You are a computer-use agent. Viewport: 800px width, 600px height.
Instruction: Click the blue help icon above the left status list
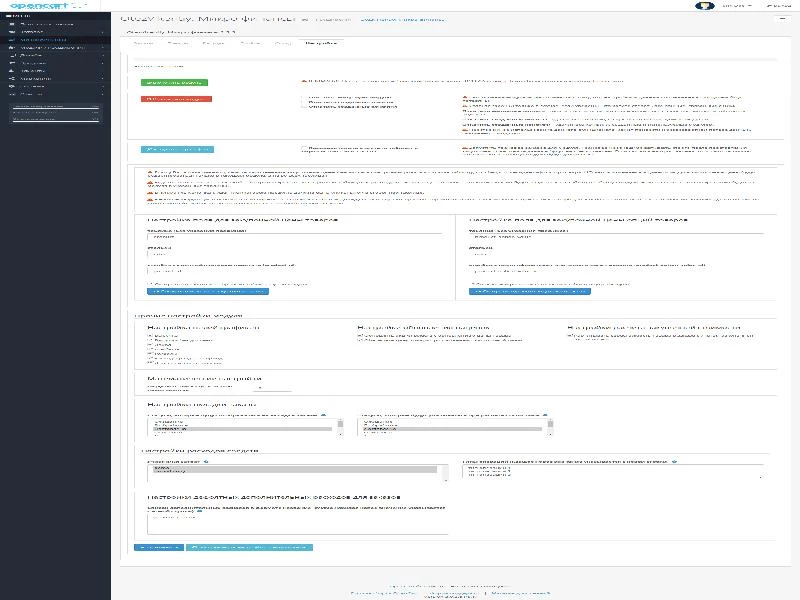[x=323, y=415]
